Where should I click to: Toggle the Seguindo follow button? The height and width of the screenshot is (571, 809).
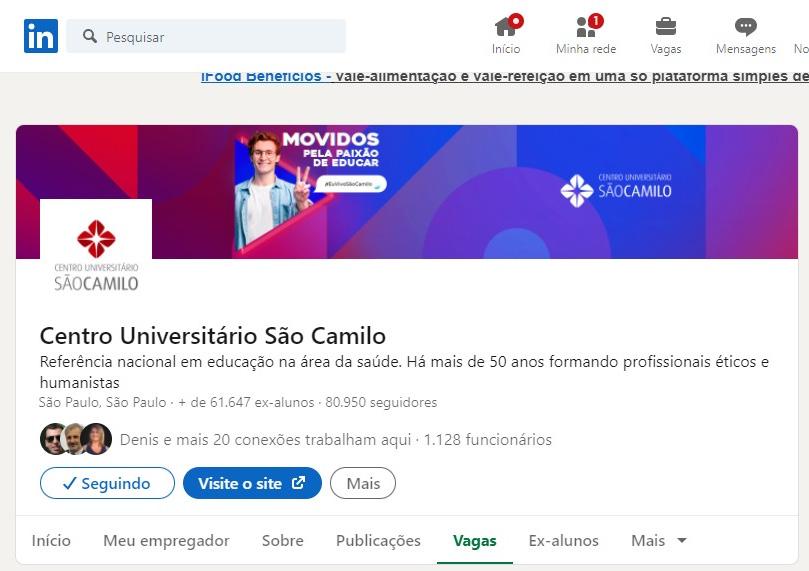[107, 483]
